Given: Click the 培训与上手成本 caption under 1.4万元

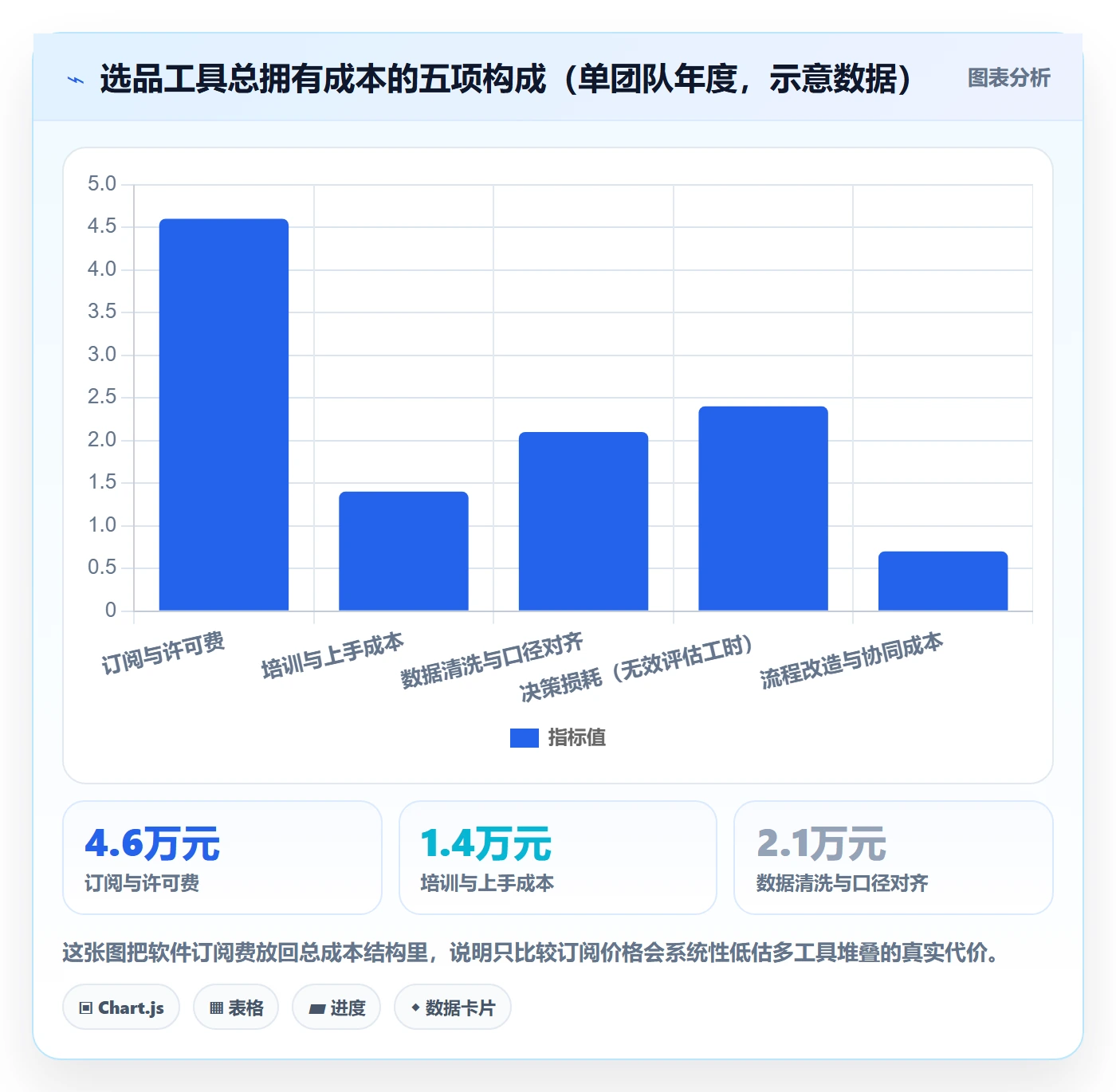Looking at the screenshot, I should [x=487, y=883].
